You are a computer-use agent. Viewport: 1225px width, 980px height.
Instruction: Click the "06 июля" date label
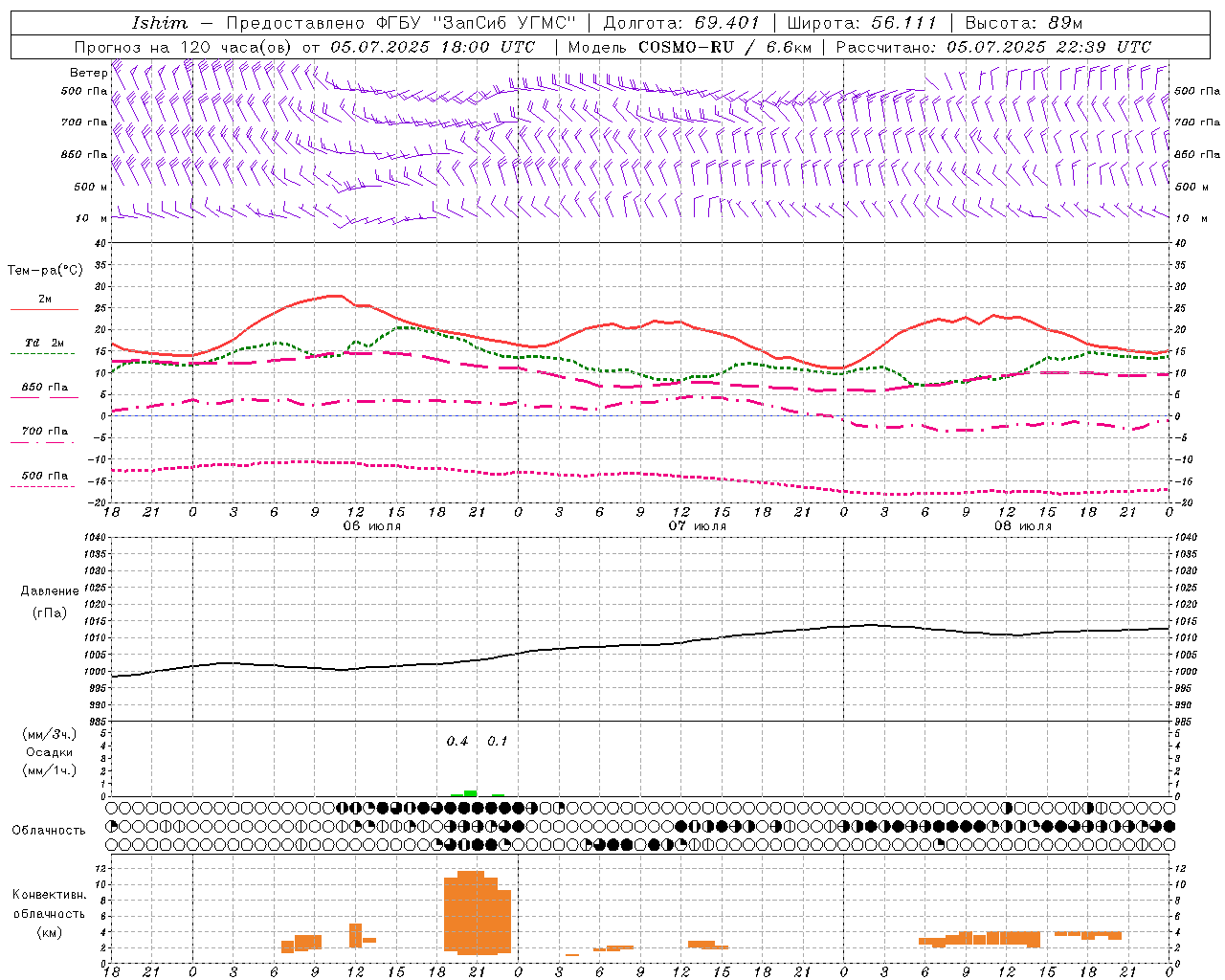(372, 526)
